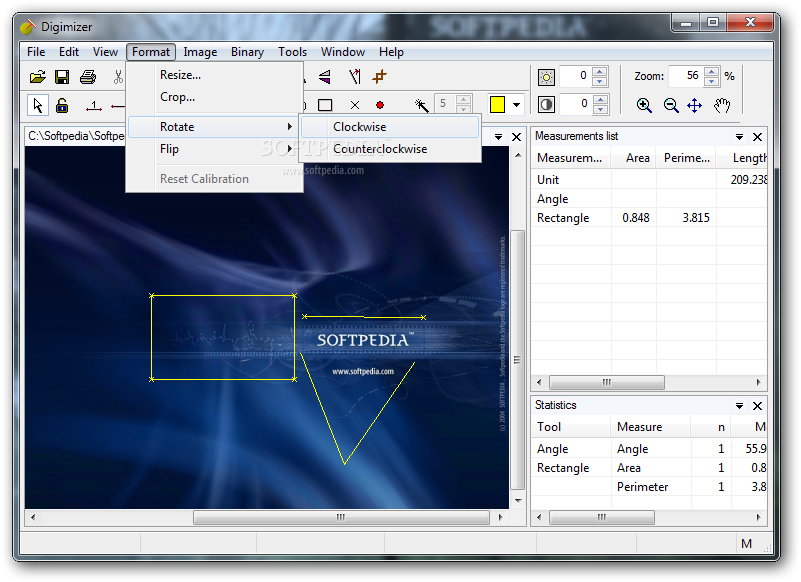Increase the Zoom percentage with up arrow
The width and height of the screenshot is (801, 582).
tap(712, 72)
